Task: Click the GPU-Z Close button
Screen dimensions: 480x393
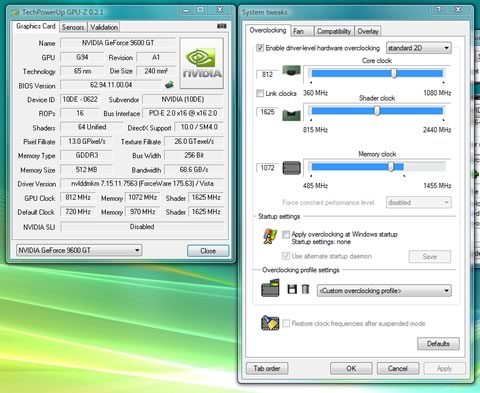Action: tap(208, 251)
